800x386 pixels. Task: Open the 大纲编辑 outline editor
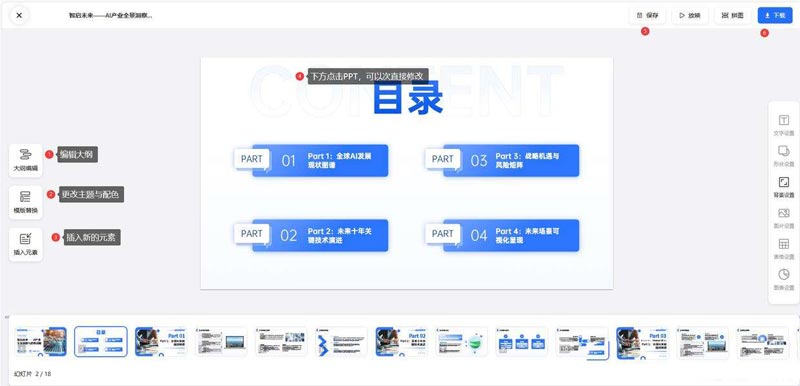pyautogui.click(x=26, y=160)
